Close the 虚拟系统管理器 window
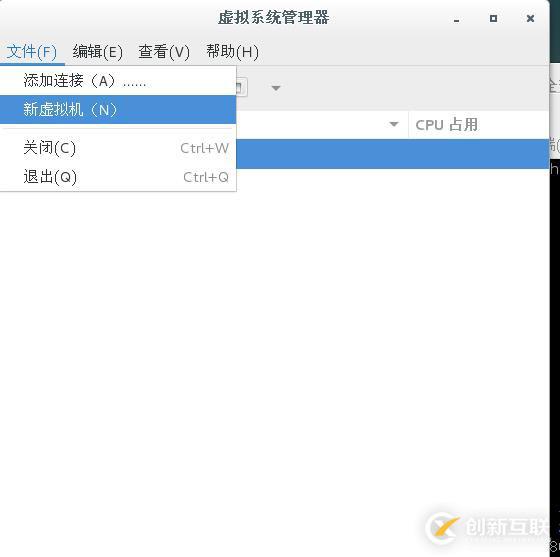This screenshot has width=560, height=557. tap(530, 18)
